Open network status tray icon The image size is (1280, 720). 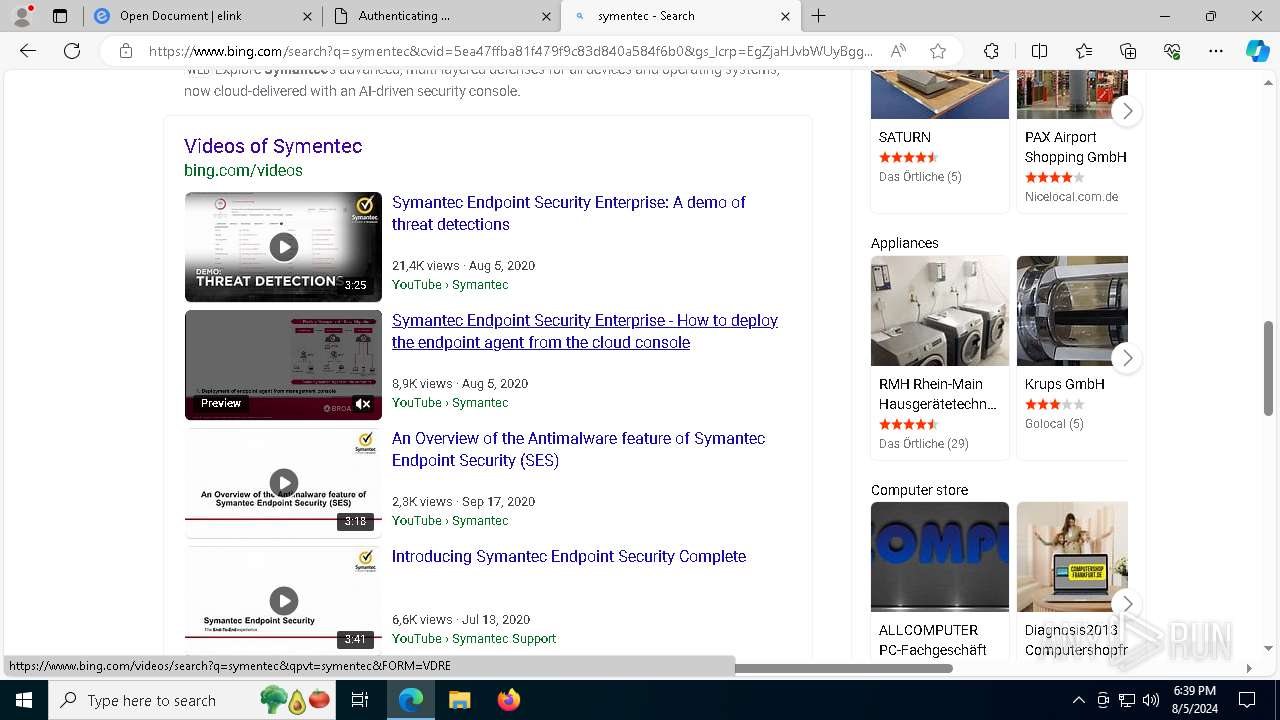1127,700
